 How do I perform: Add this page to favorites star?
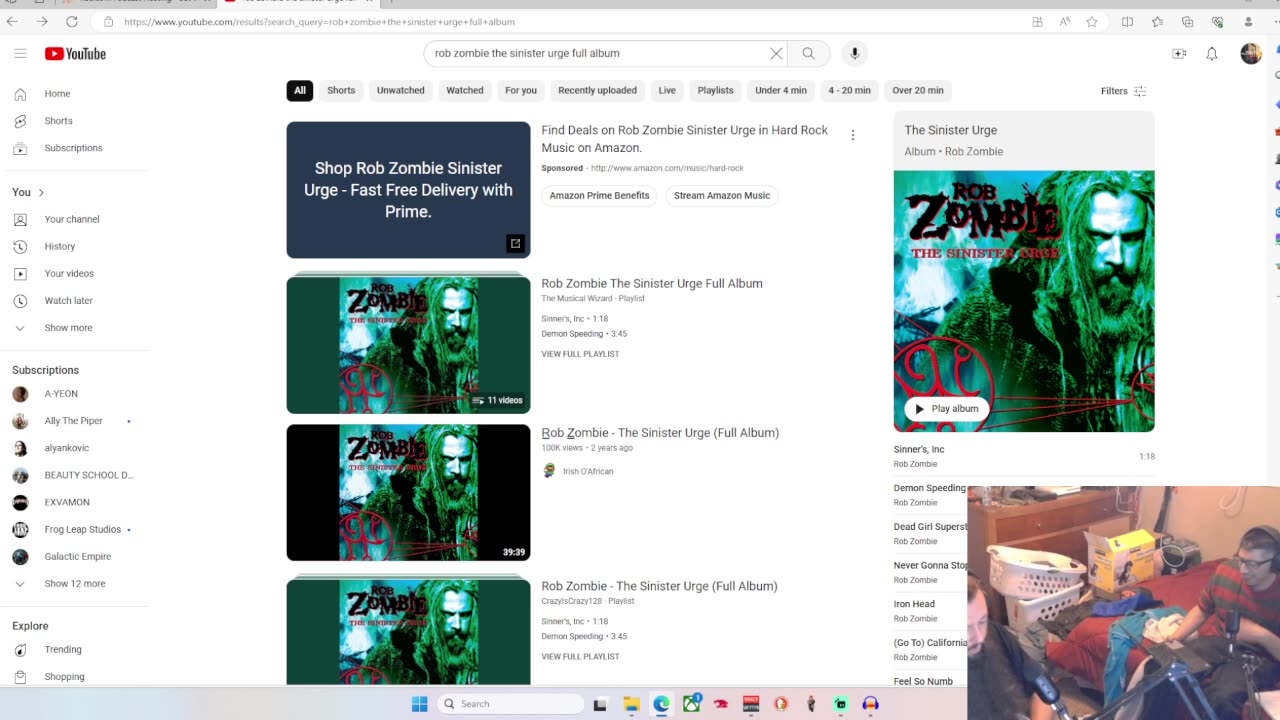(x=1092, y=22)
